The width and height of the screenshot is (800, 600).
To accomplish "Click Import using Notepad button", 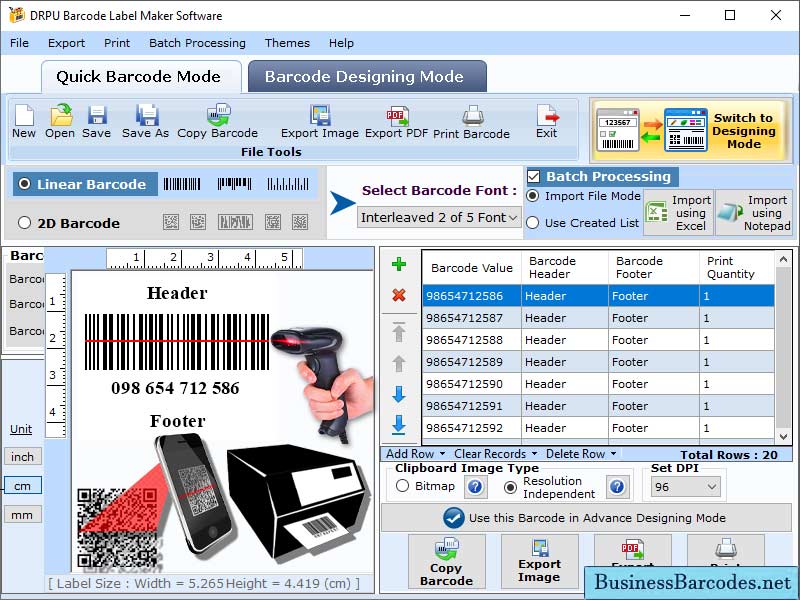I will pyautogui.click(x=754, y=213).
